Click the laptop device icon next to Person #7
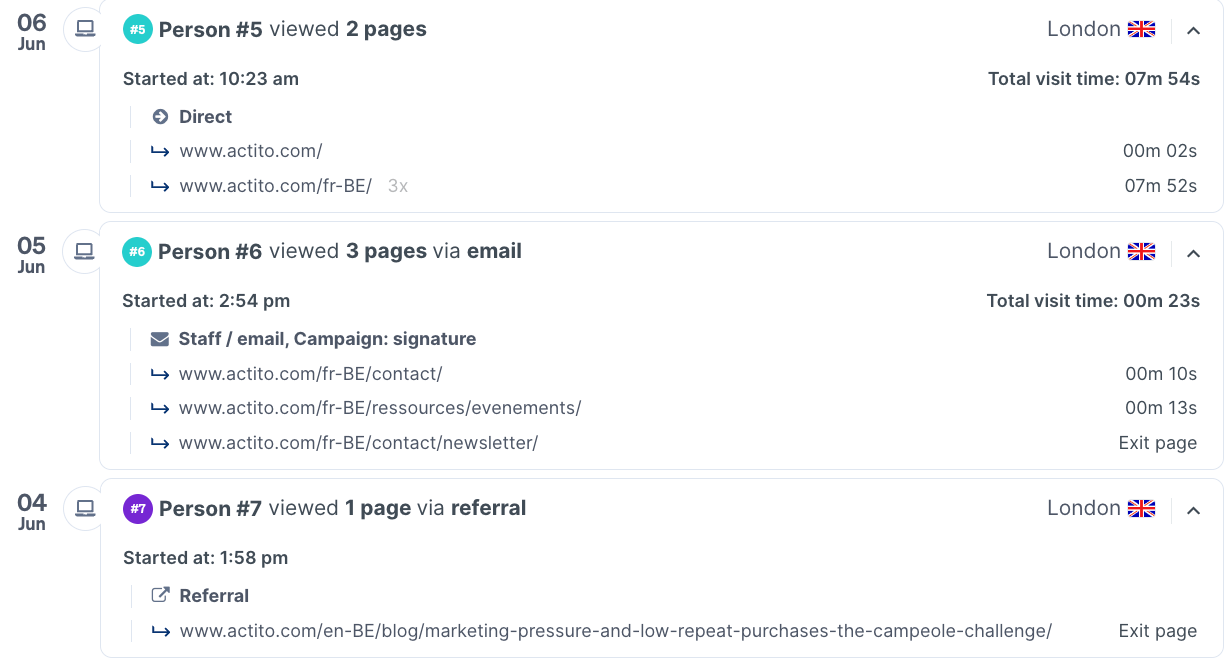Screen dimensions: 1232x662 pyautogui.click(x=84, y=508)
